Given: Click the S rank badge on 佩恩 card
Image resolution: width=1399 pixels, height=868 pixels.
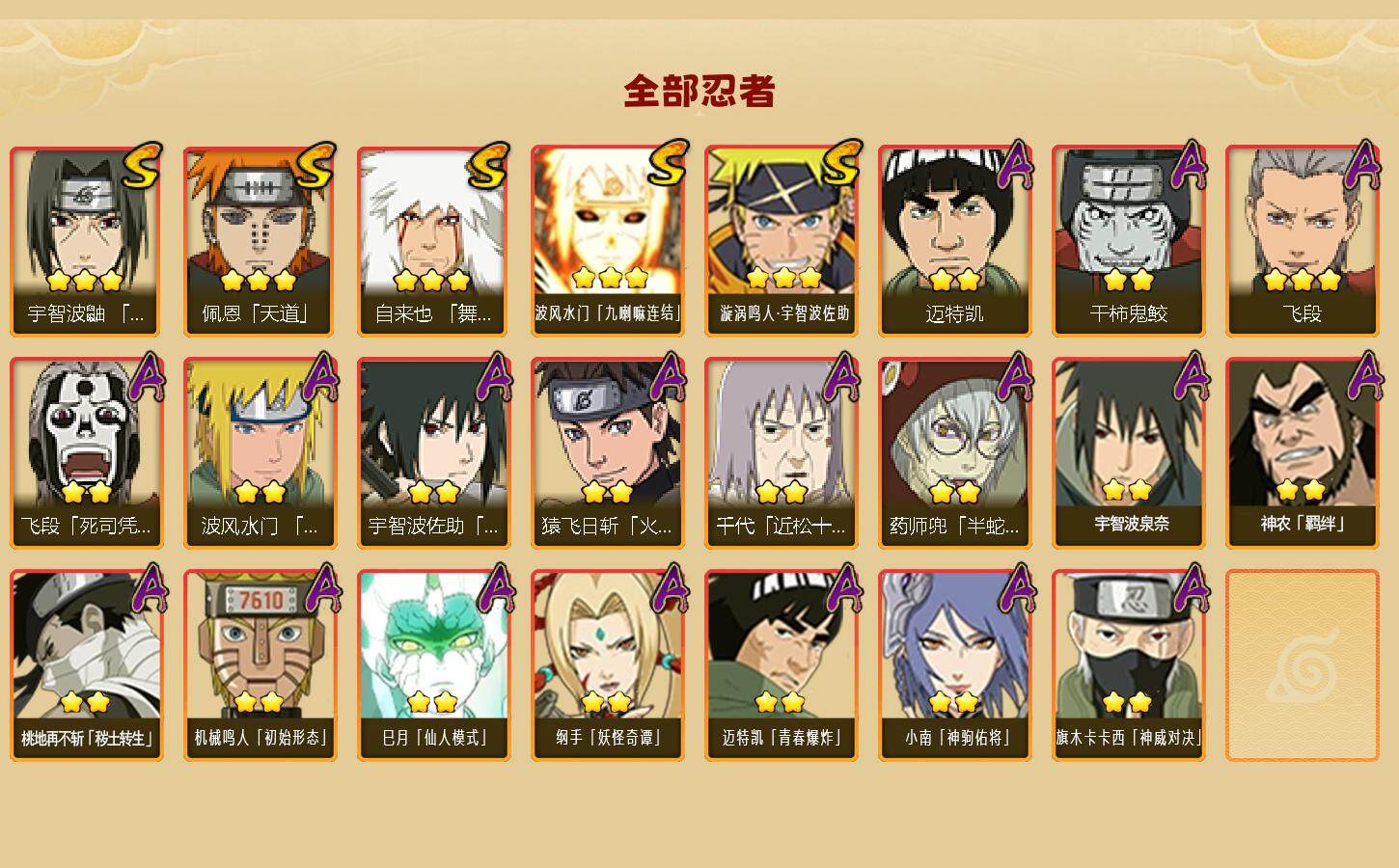Looking at the screenshot, I should click(x=315, y=166).
